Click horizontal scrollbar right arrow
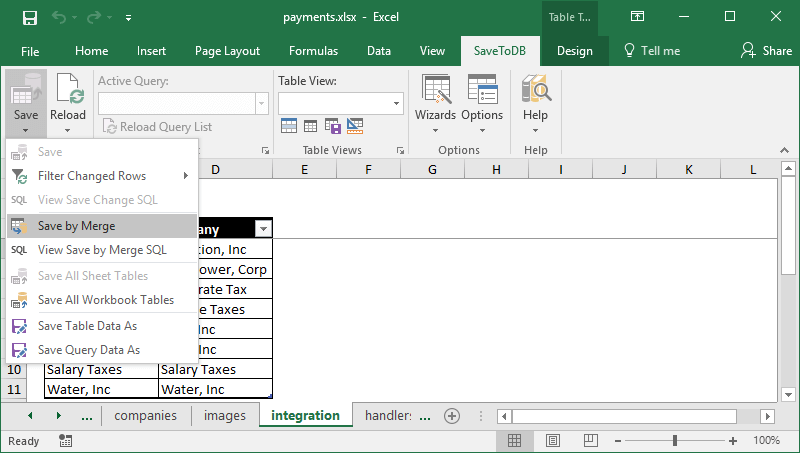 tap(767, 416)
